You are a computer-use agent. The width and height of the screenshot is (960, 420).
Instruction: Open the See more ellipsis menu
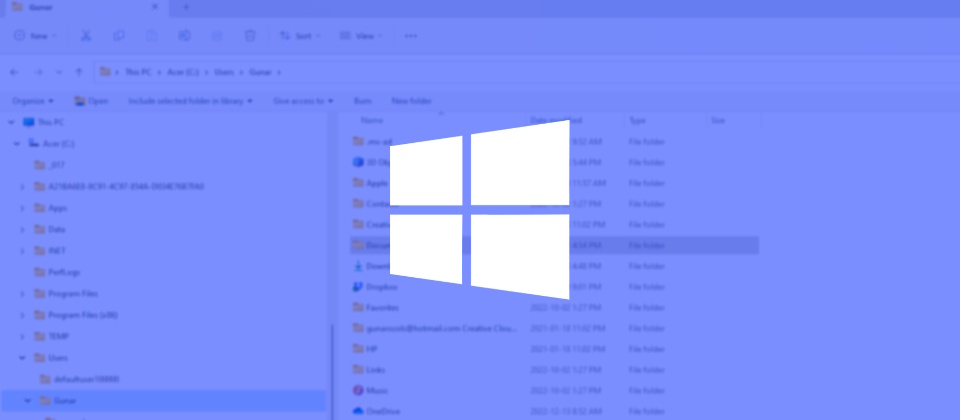[x=411, y=36]
